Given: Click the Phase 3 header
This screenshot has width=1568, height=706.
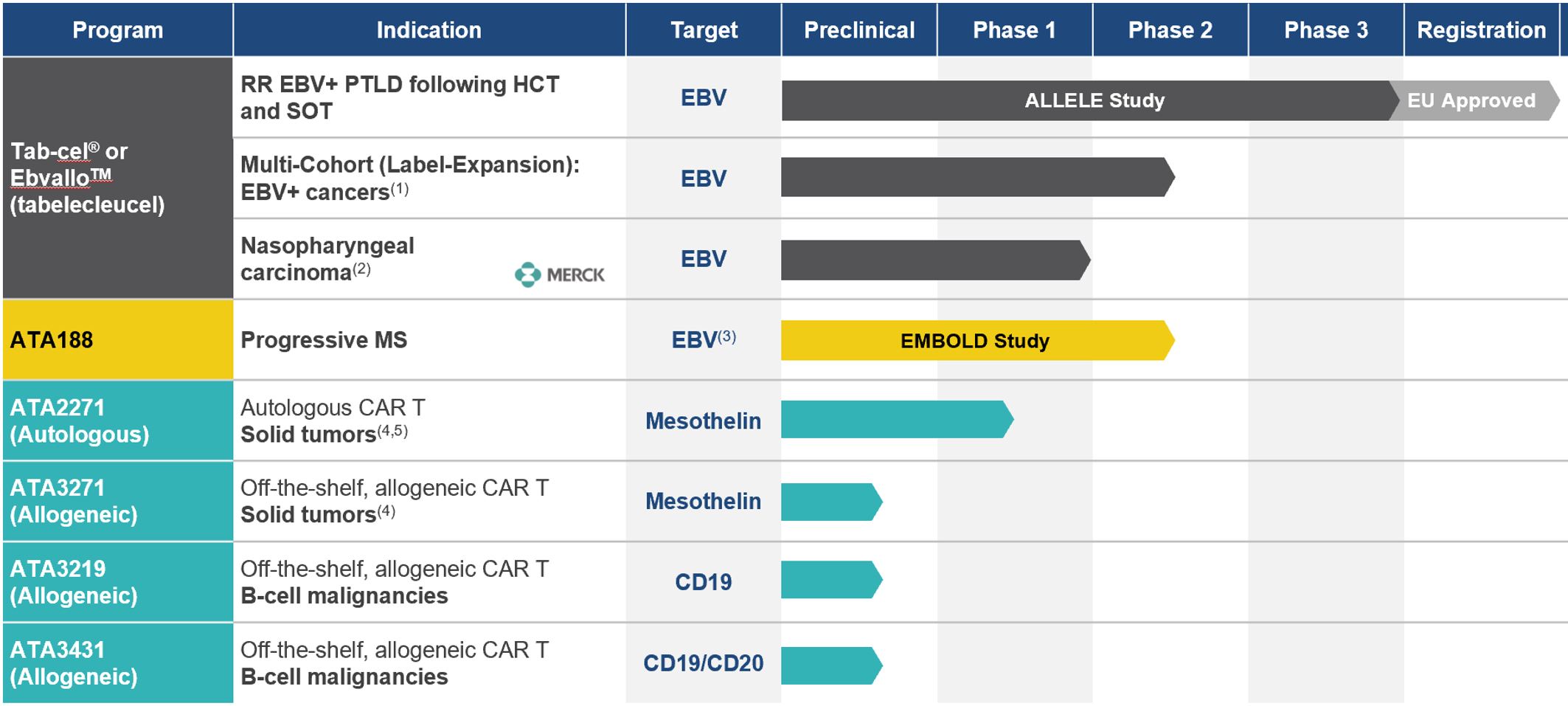Looking at the screenshot, I should tap(1326, 30).
